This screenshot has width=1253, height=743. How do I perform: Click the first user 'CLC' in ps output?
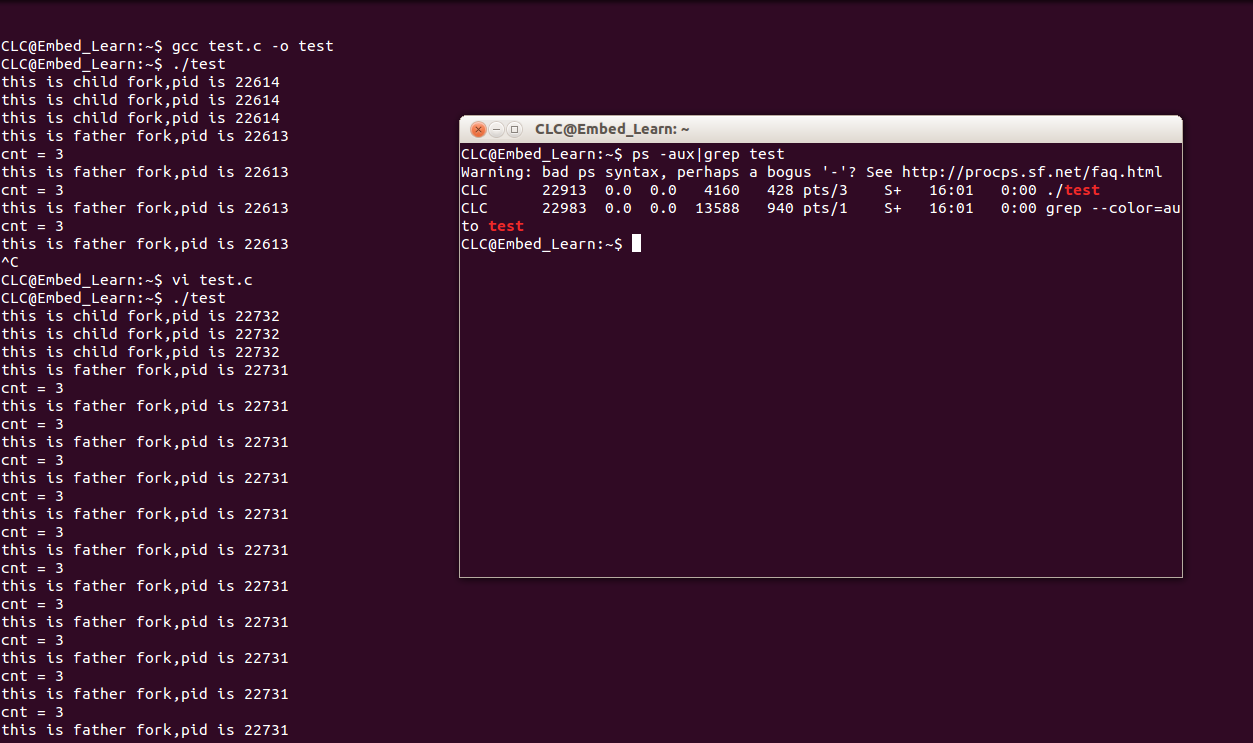click(474, 190)
